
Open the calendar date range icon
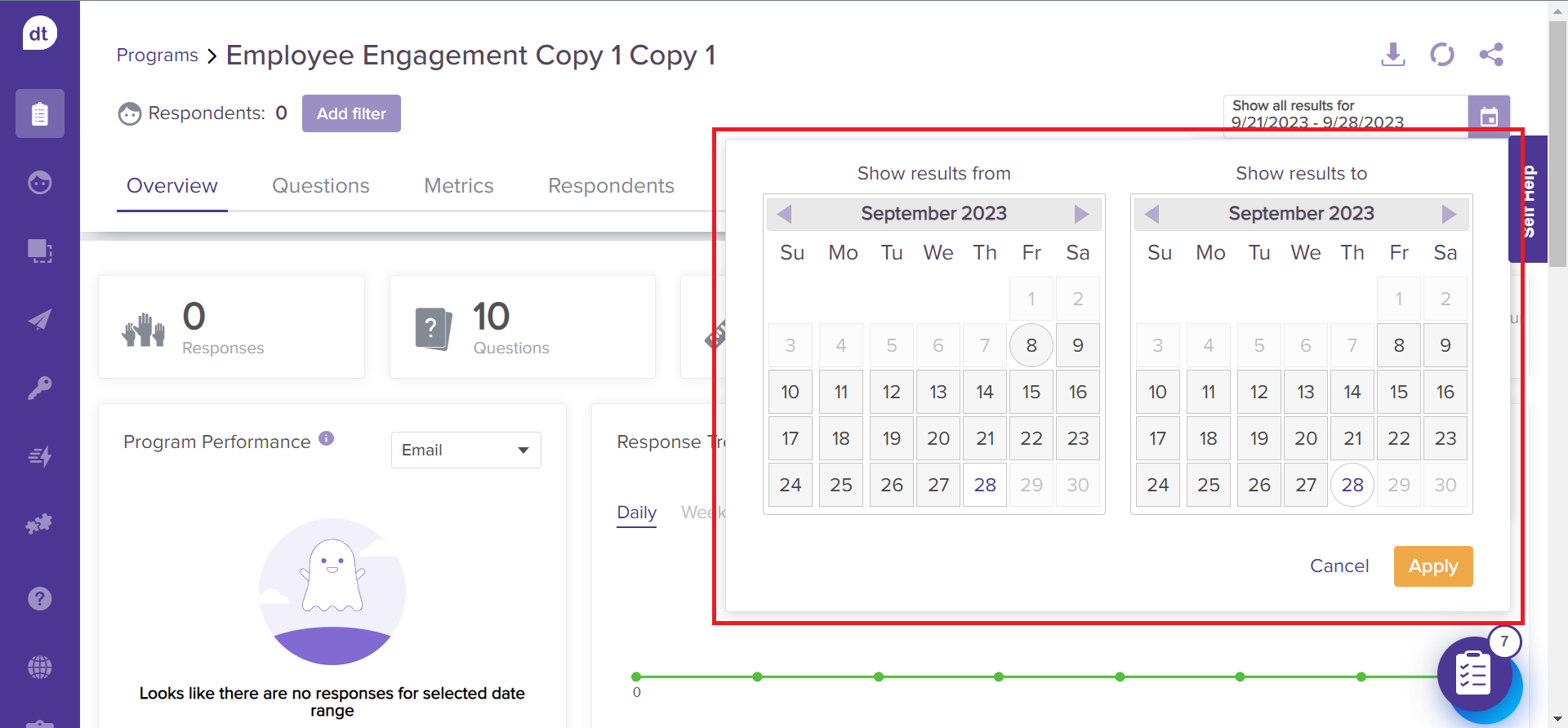pos(1488,116)
